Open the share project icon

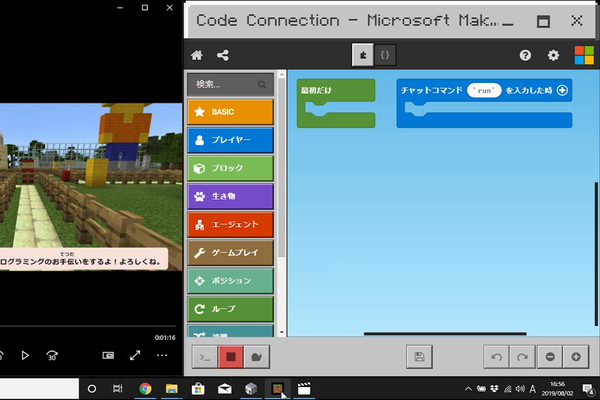point(223,56)
